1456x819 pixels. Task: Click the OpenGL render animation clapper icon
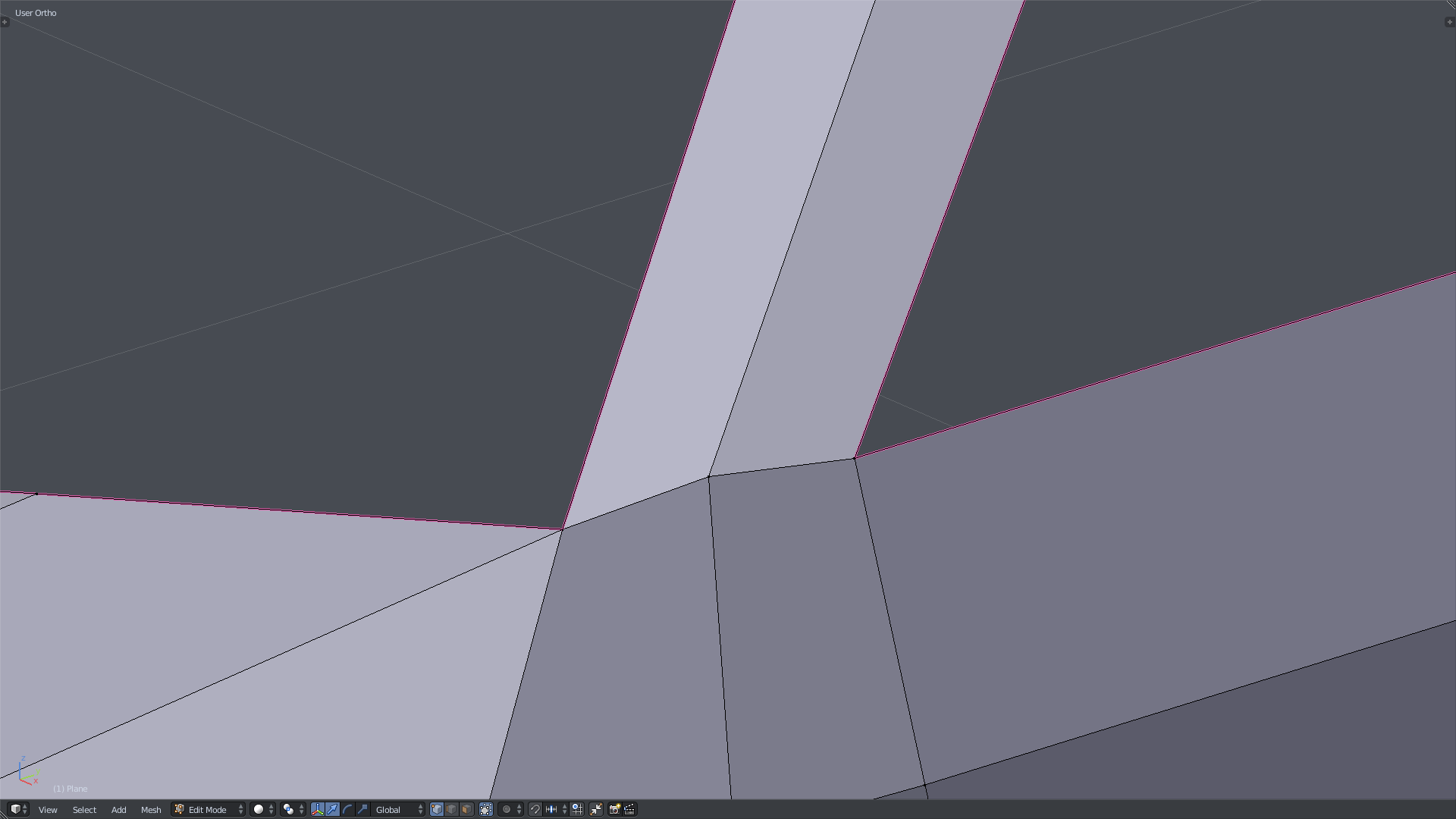tap(629, 809)
